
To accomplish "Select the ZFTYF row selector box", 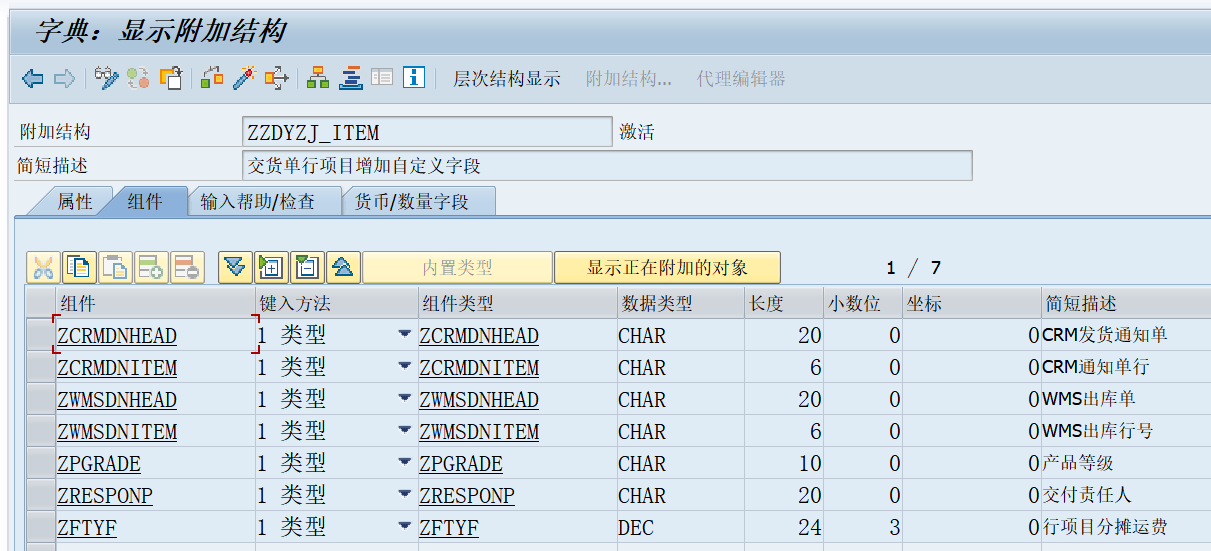I will [40, 528].
